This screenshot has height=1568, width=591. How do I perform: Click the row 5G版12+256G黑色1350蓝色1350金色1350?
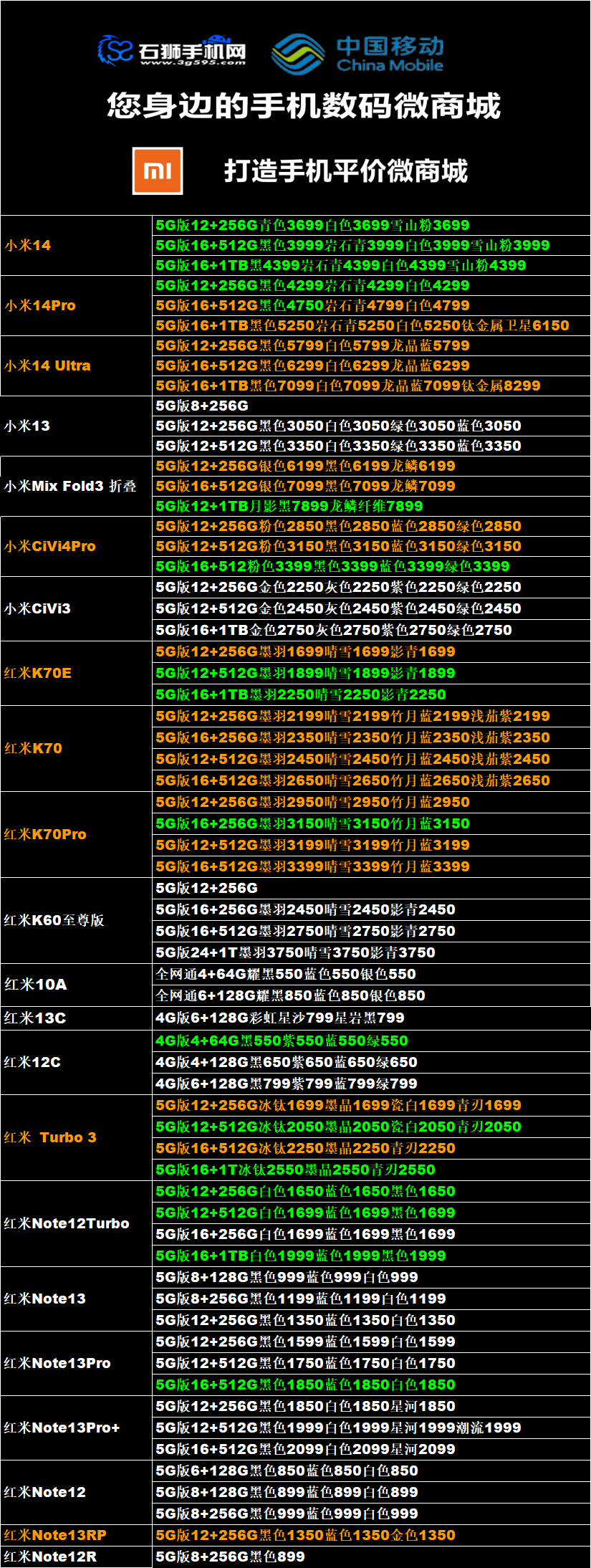pos(372,1535)
